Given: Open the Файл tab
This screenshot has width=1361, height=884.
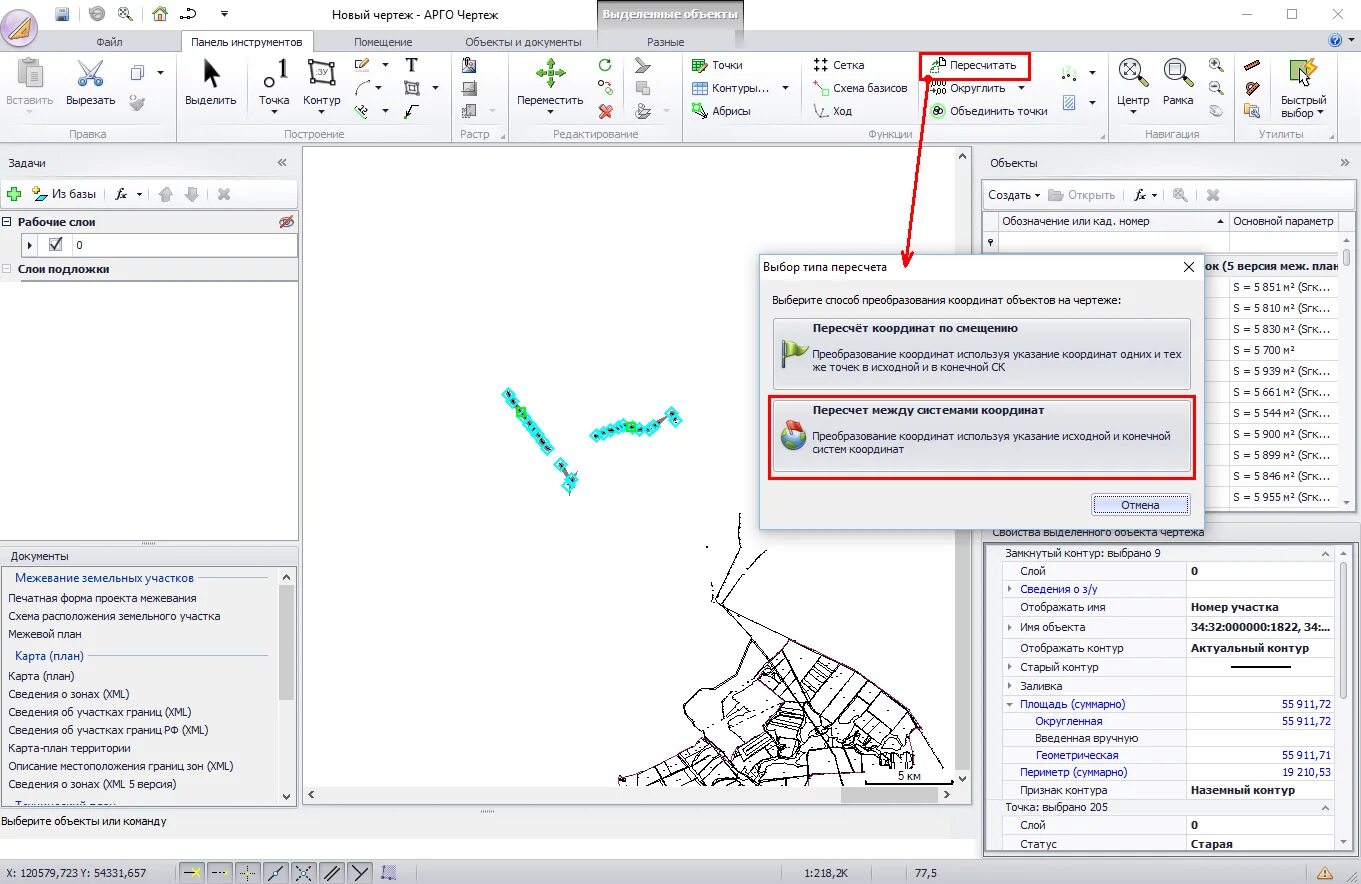Looking at the screenshot, I should coord(110,42).
